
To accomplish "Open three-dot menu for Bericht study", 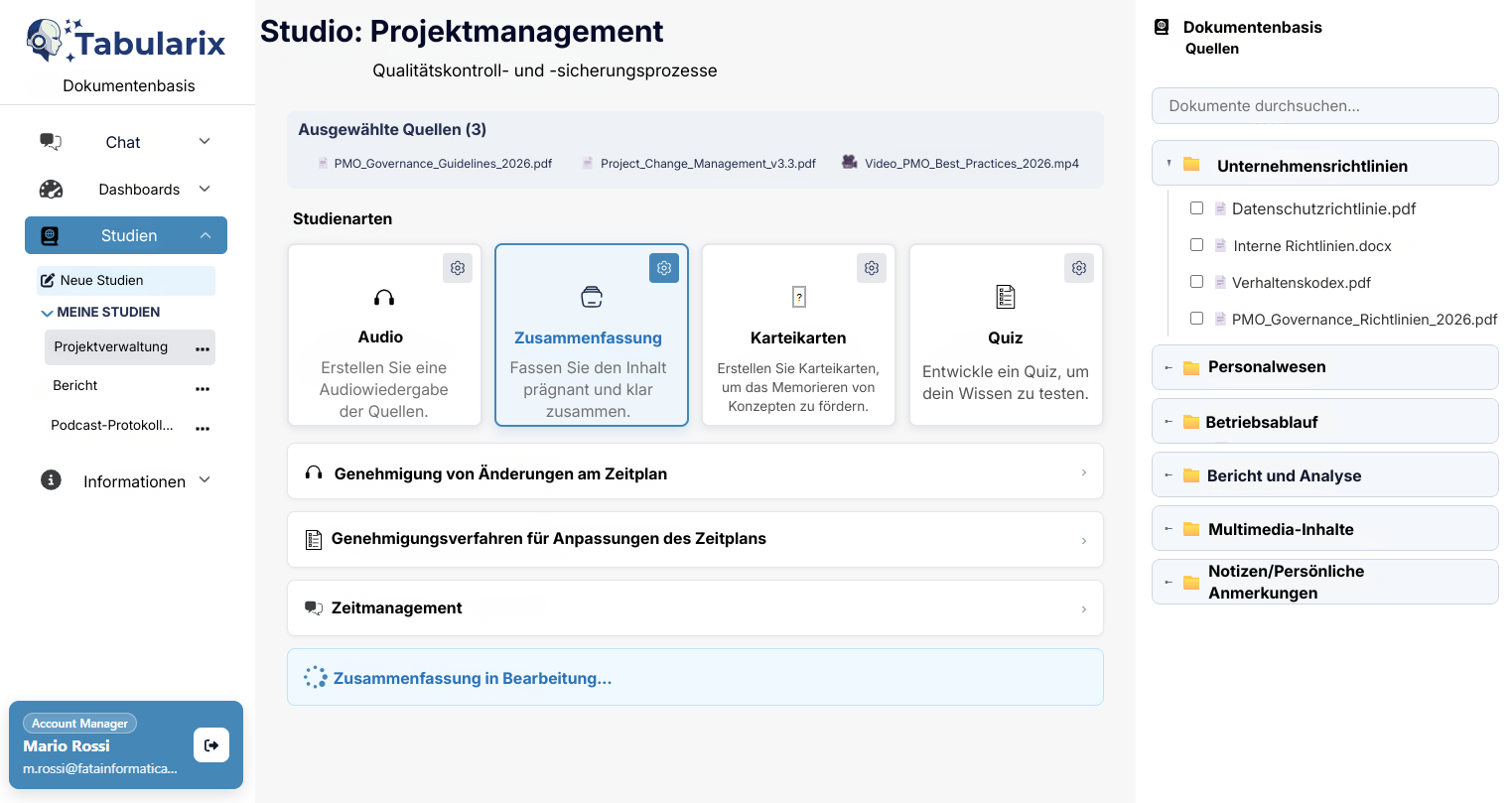I will (x=203, y=389).
